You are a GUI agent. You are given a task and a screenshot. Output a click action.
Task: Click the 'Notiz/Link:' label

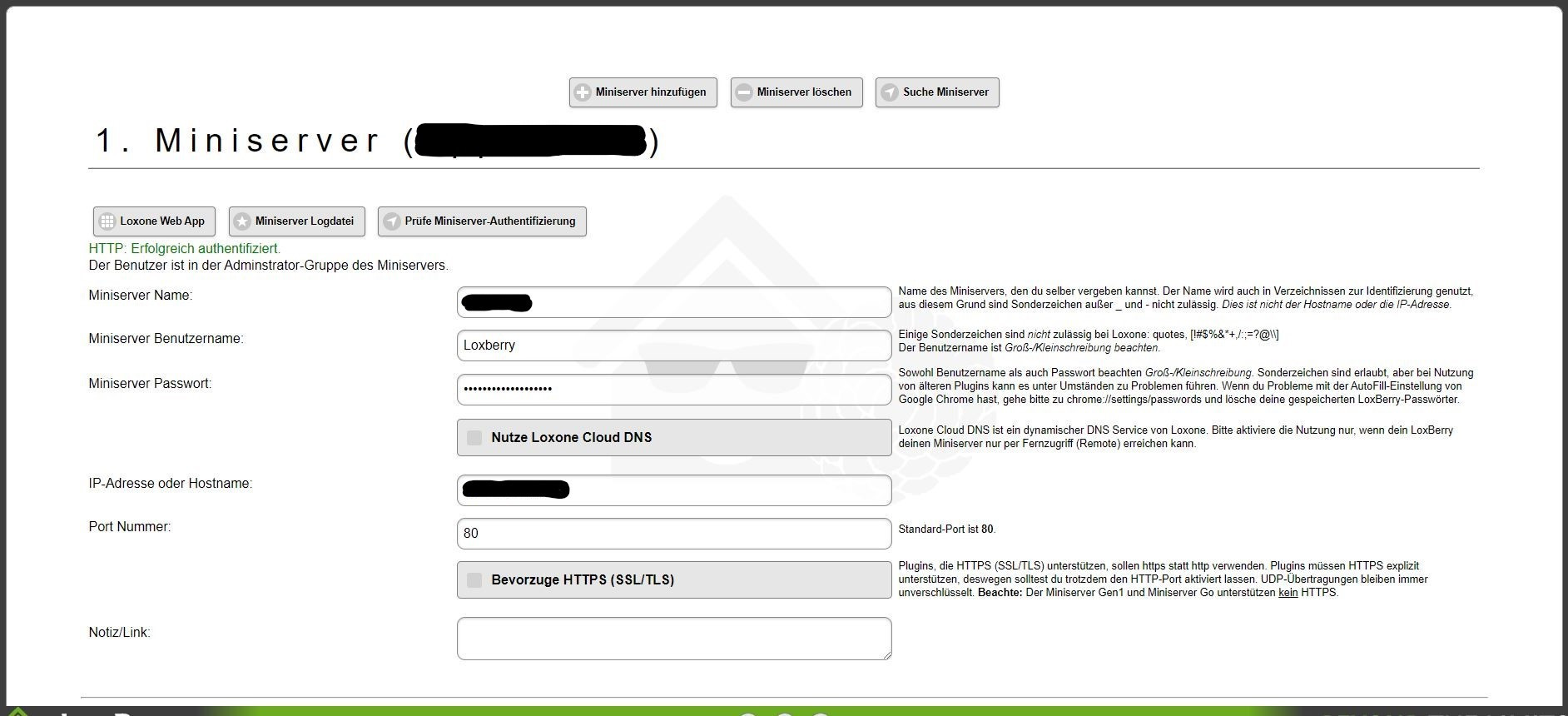[x=120, y=633]
